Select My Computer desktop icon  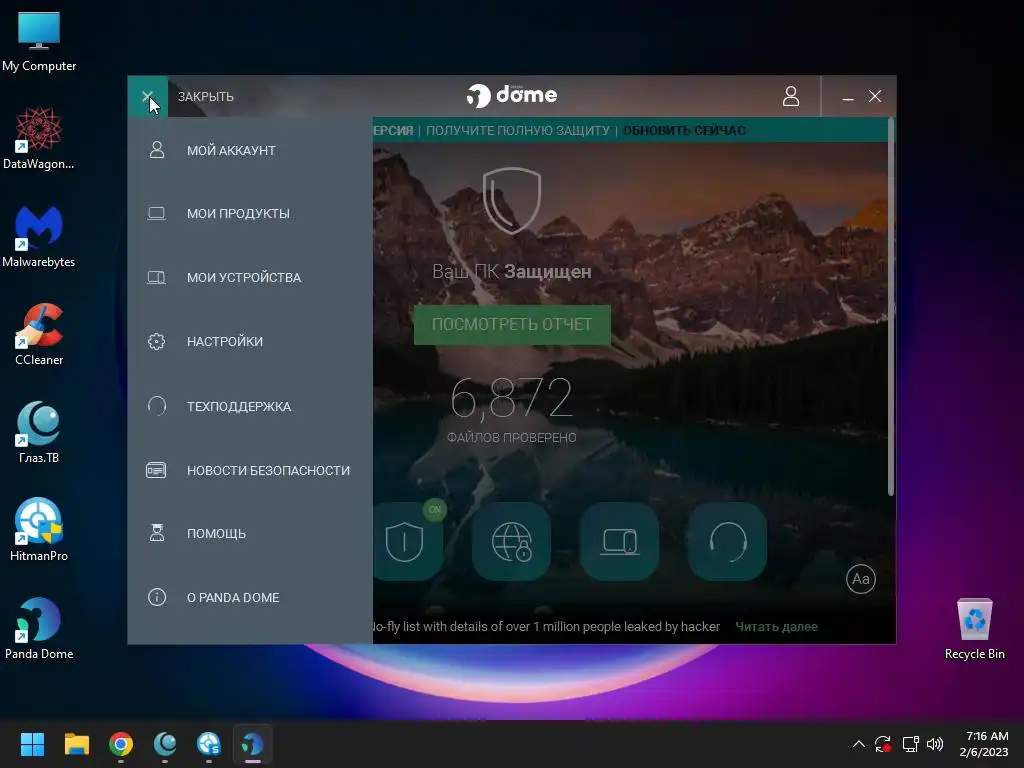(39, 42)
